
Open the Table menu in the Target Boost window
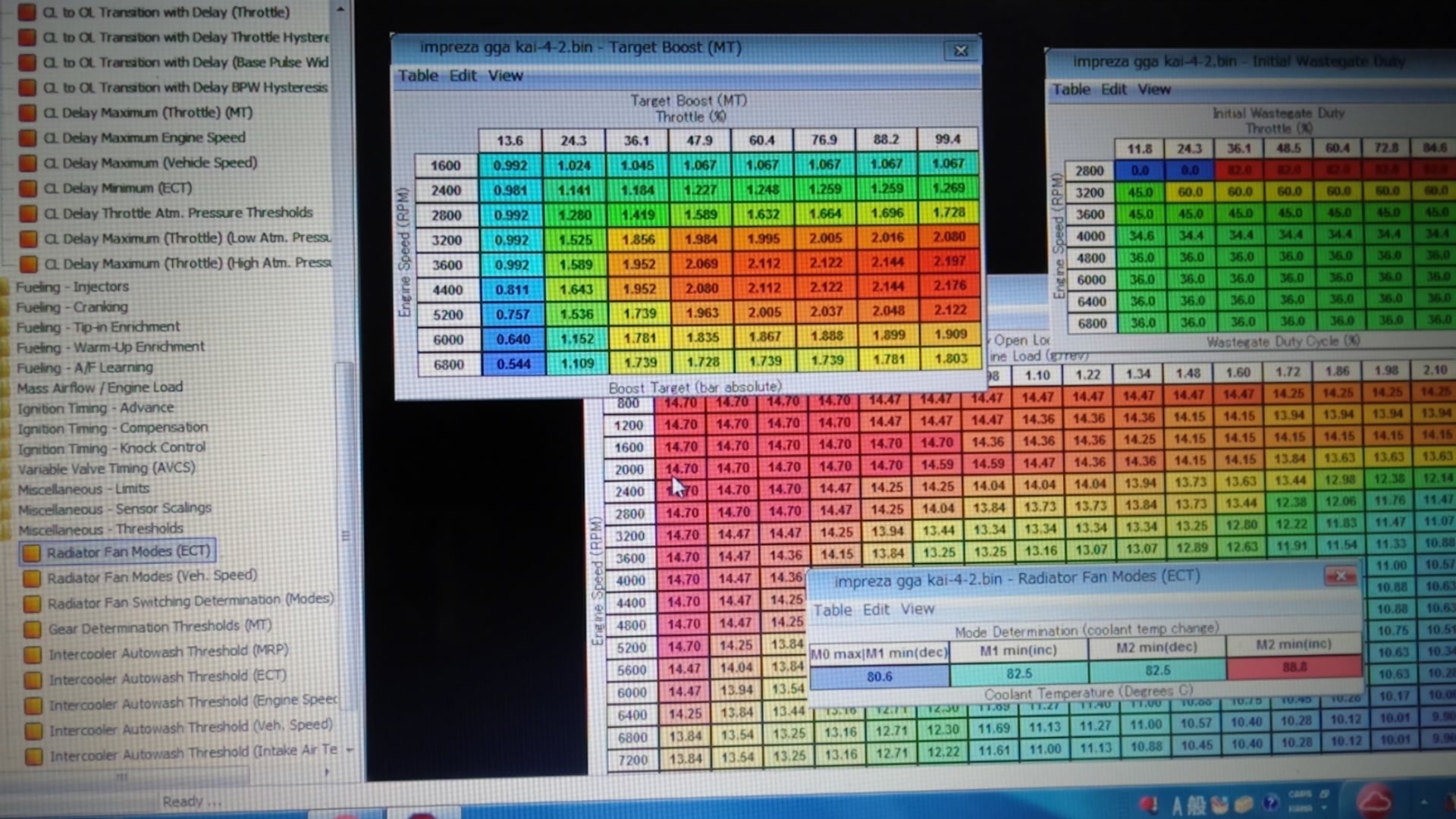[418, 76]
